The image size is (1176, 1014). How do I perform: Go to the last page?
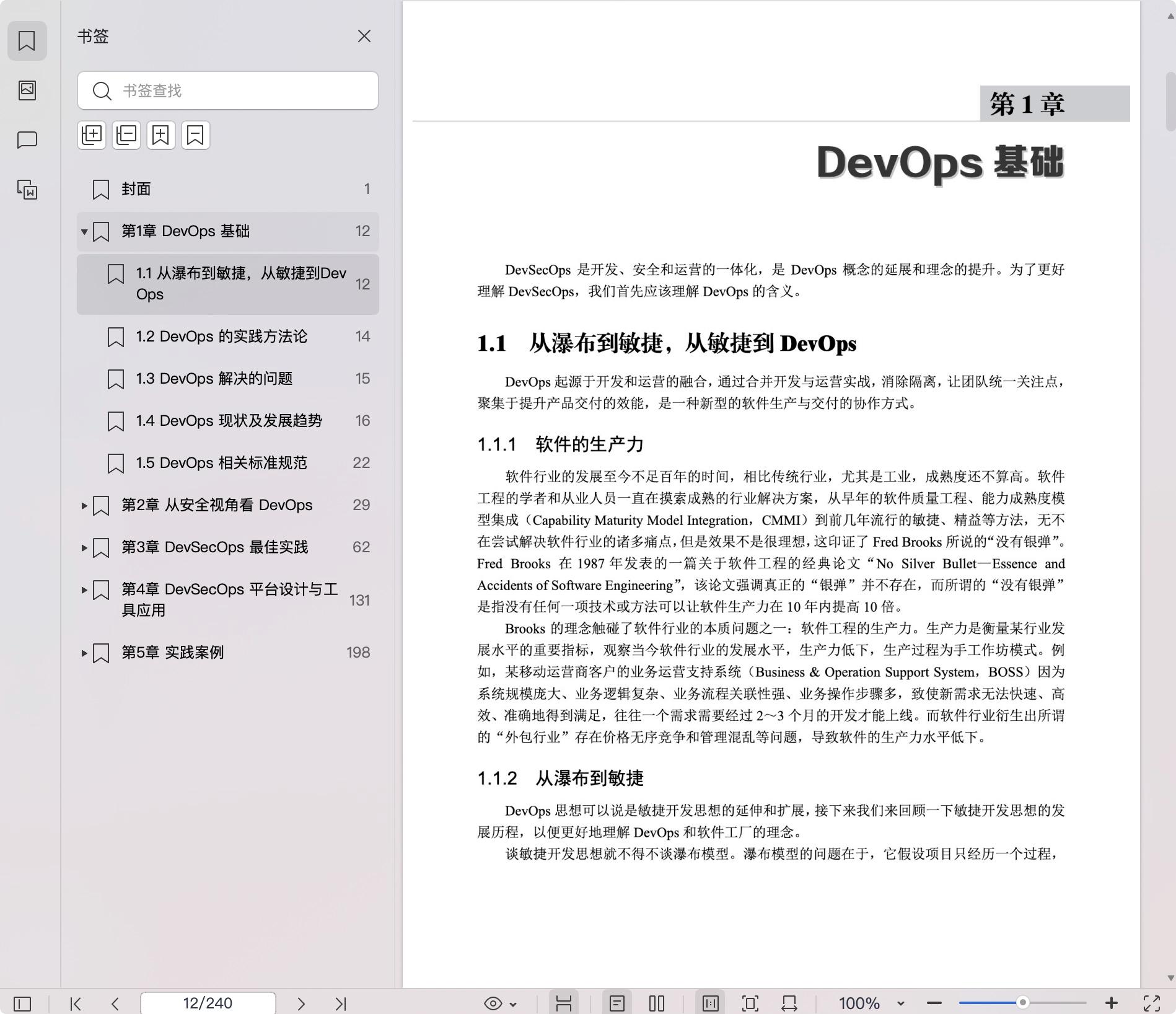(341, 1003)
